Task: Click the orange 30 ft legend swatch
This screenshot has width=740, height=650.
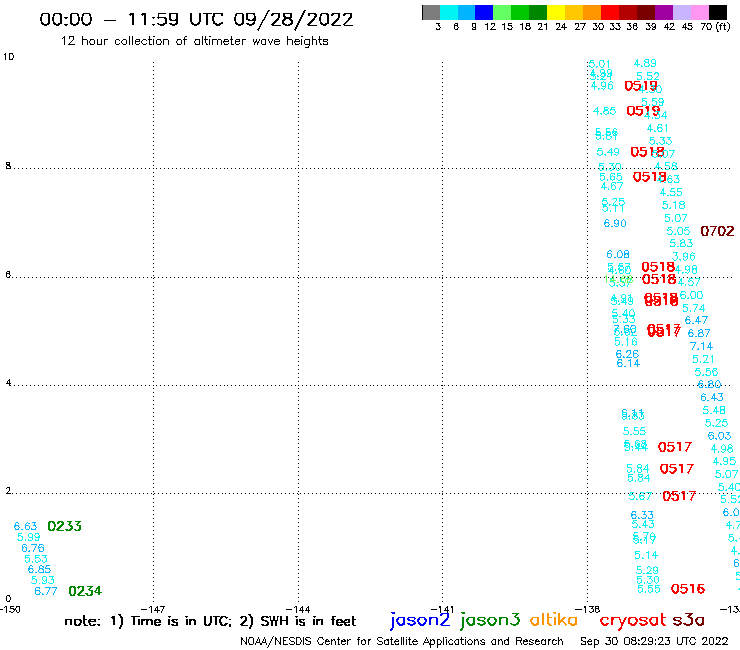Action: point(592,13)
